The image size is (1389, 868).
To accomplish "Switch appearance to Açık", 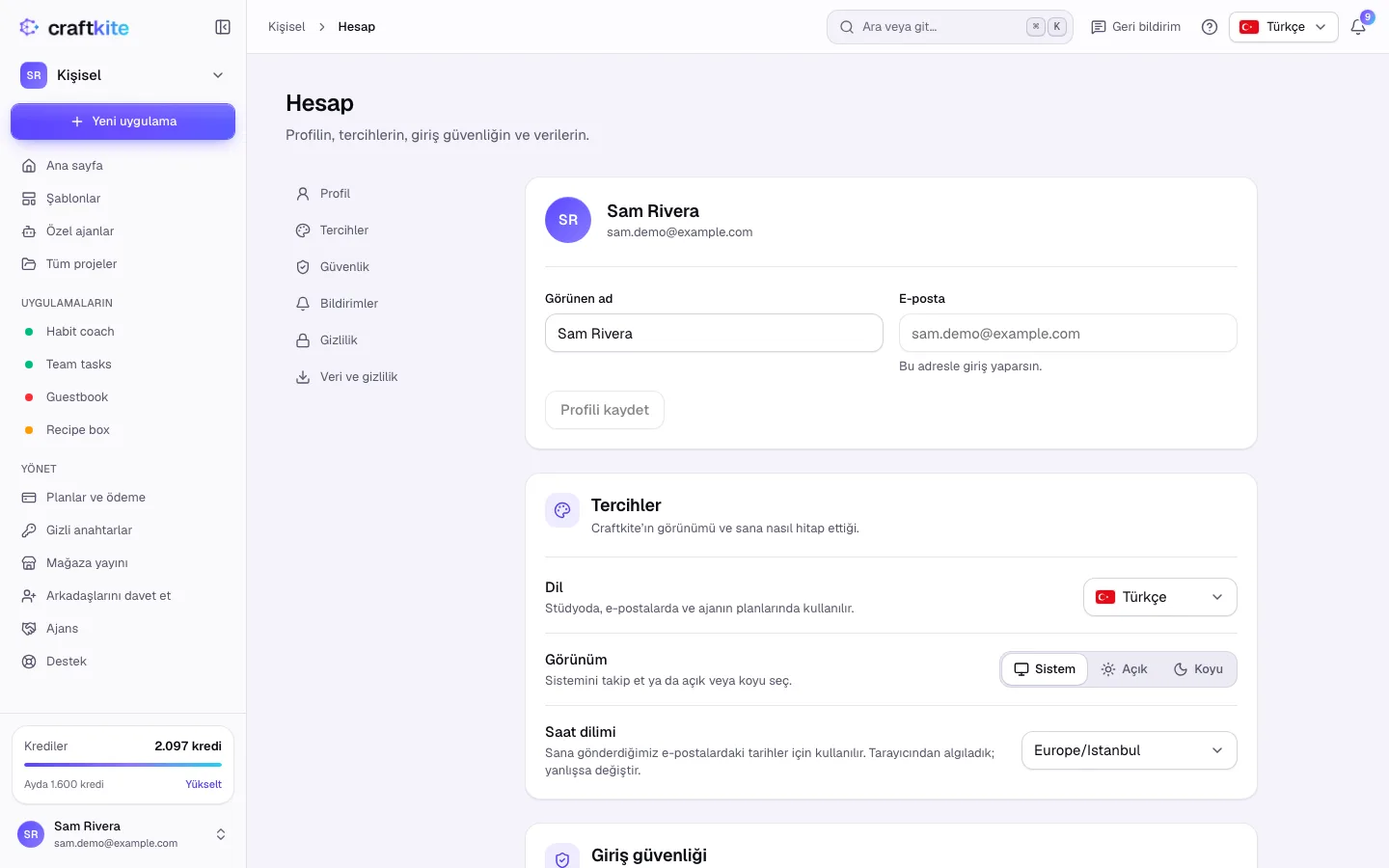I will click(1125, 669).
